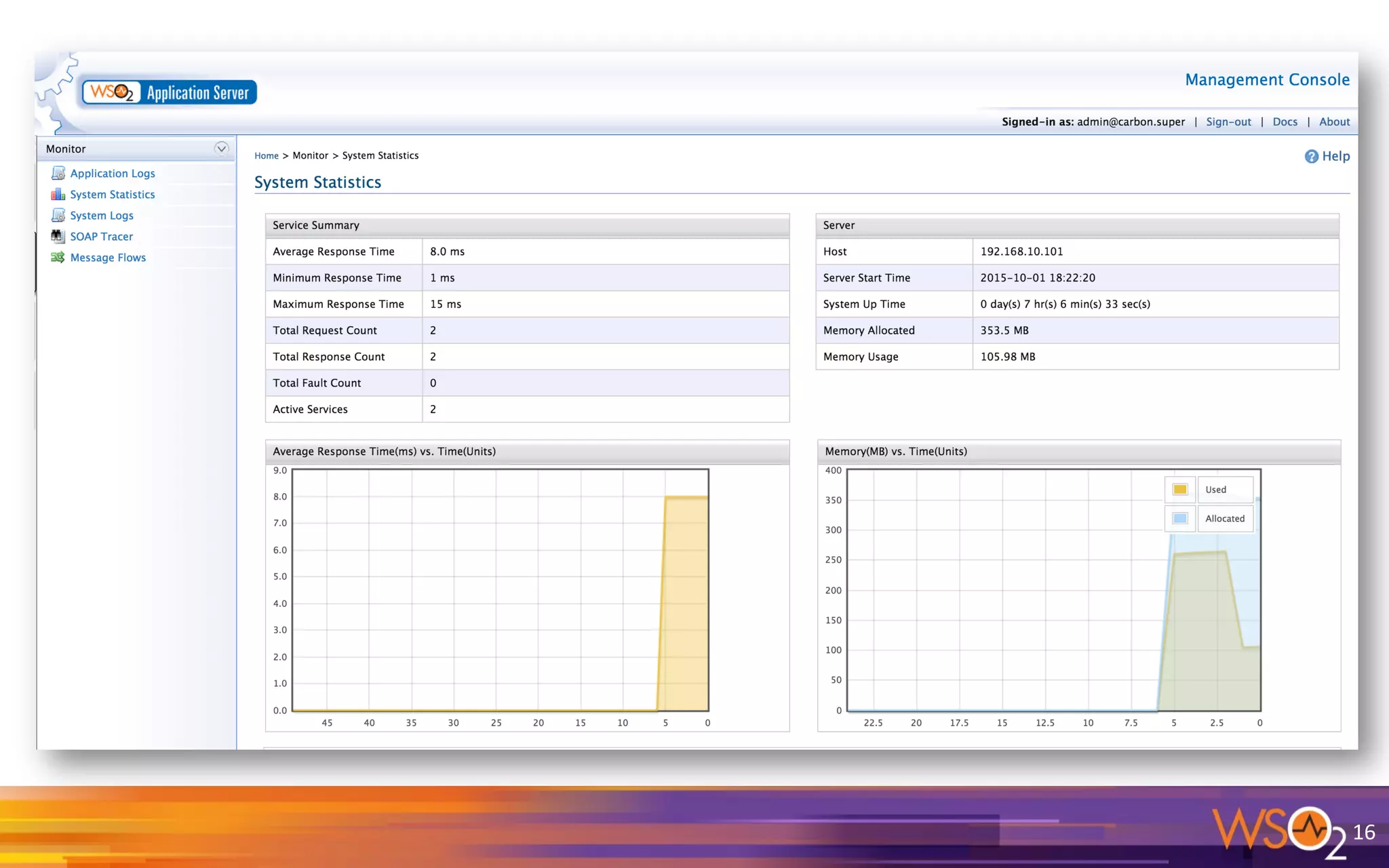Open the SOAP Tracer menu item
1389x868 pixels.
pos(102,237)
